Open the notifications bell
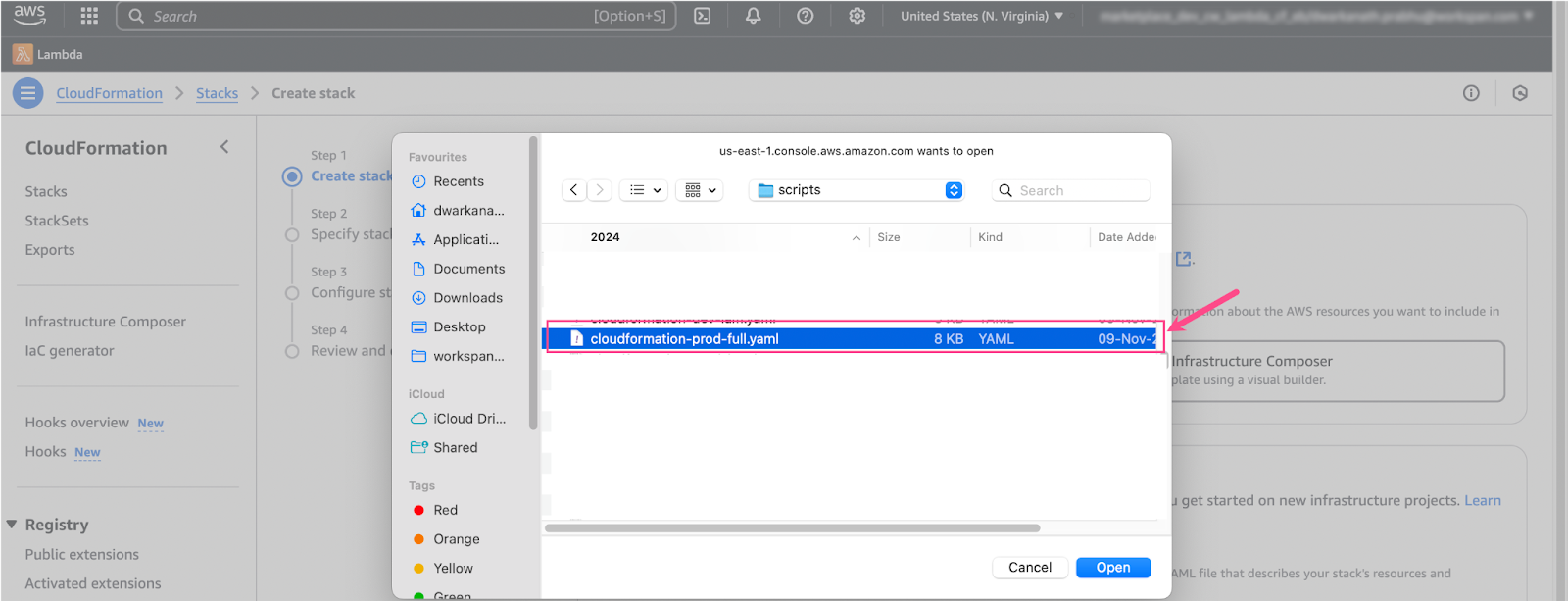Viewport: 1568px width, 601px height. coord(754,16)
